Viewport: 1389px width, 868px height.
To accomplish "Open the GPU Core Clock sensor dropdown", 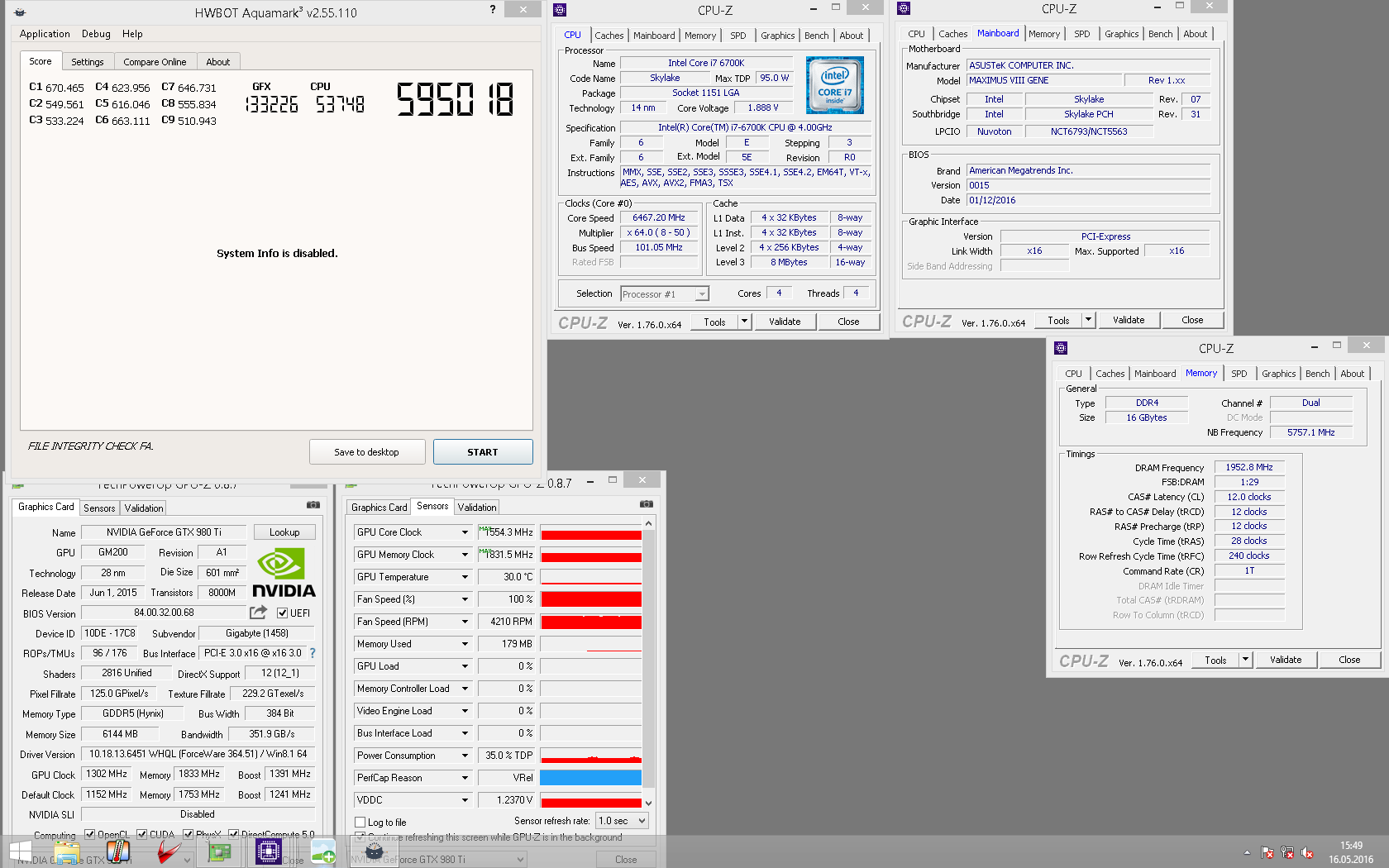I will (x=465, y=532).
